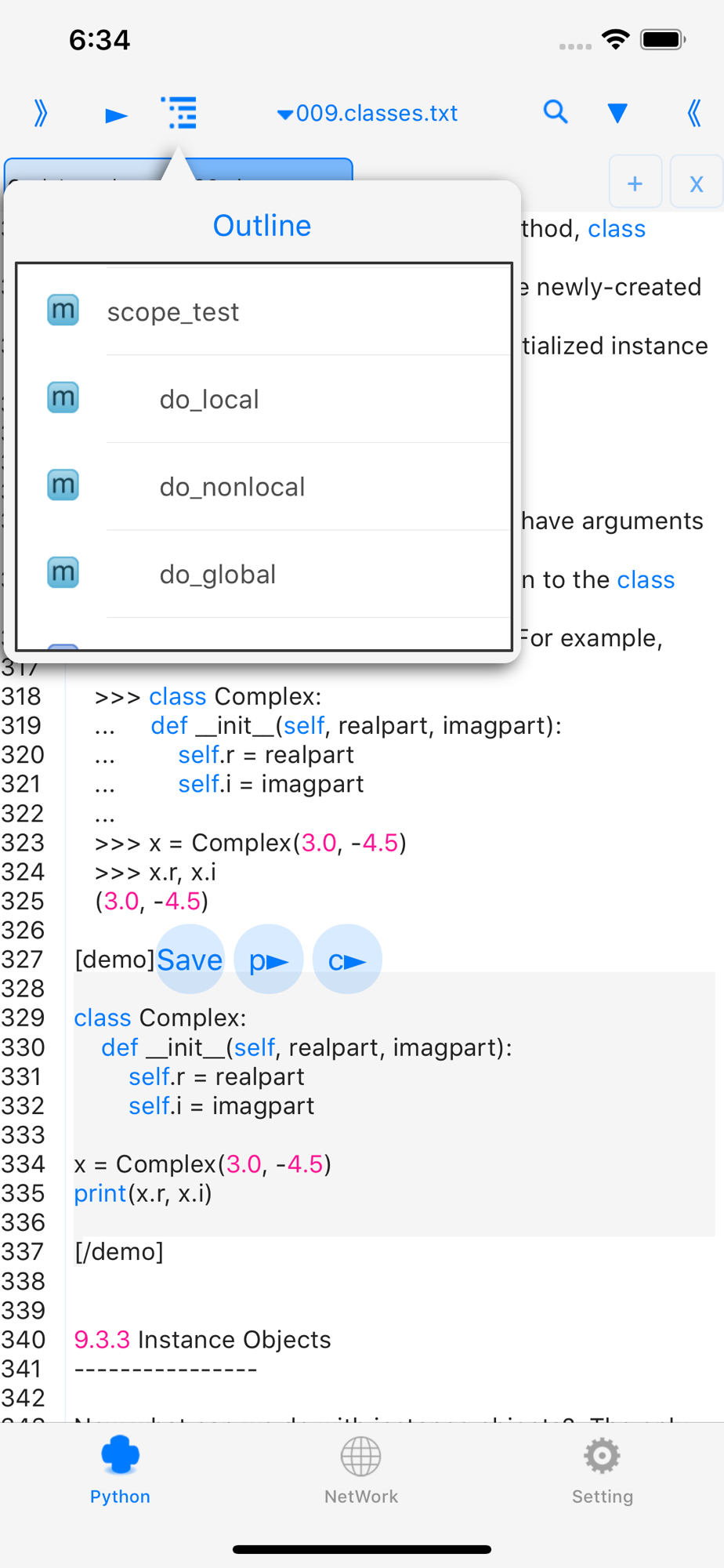Close the current tab with x button
Viewport: 724px width, 1568px height.
[x=697, y=183]
